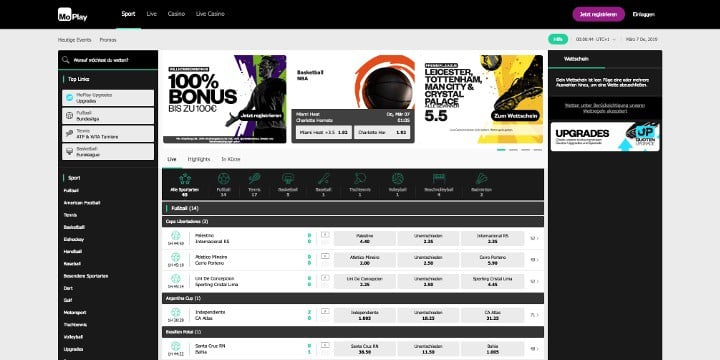Open timezone UTC+1 dropdown
The height and width of the screenshot is (360, 720).
coord(596,39)
